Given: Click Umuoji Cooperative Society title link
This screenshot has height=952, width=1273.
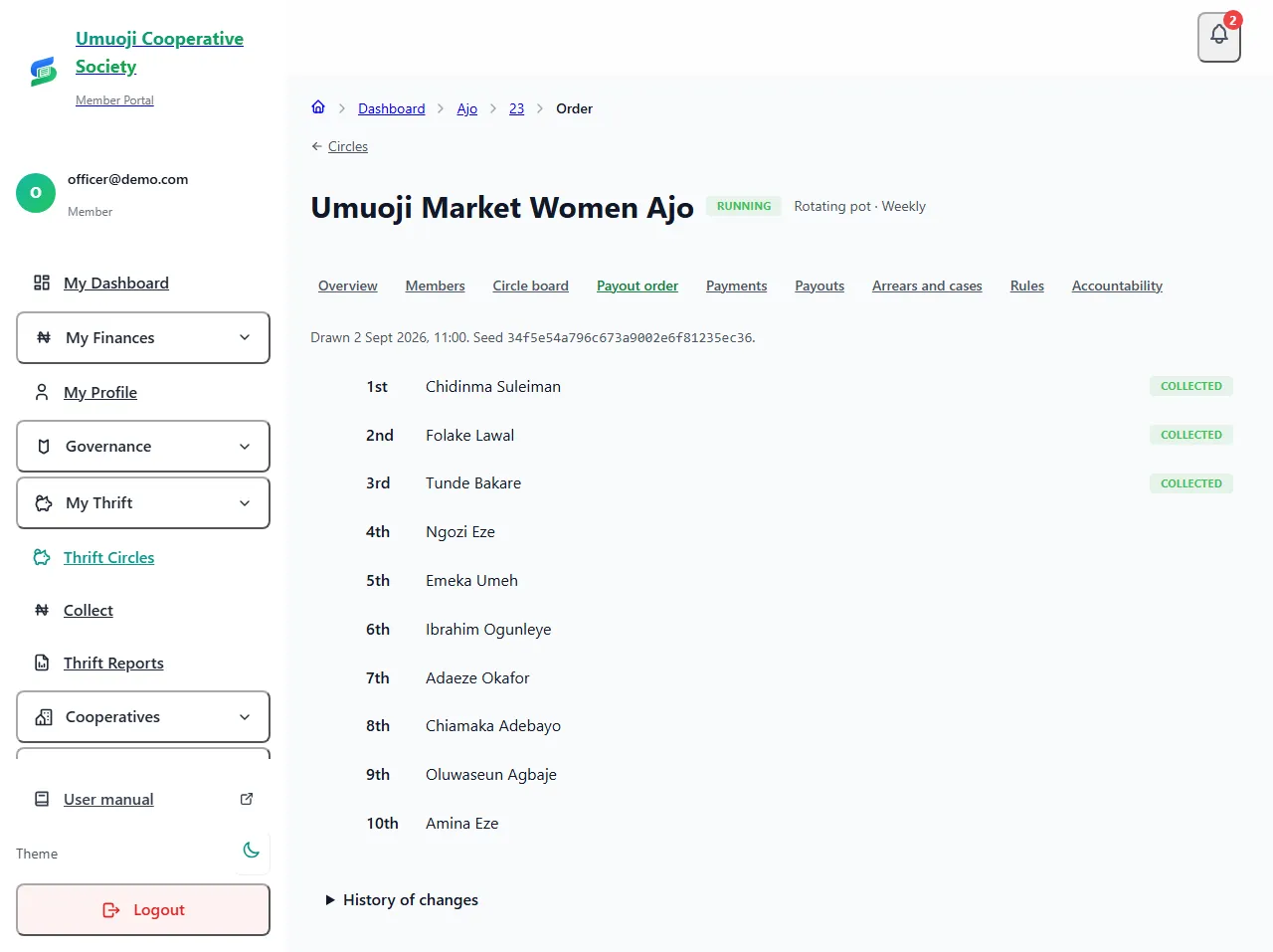Looking at the screenshot, I should pyautogui.click(x=159, y=53).
